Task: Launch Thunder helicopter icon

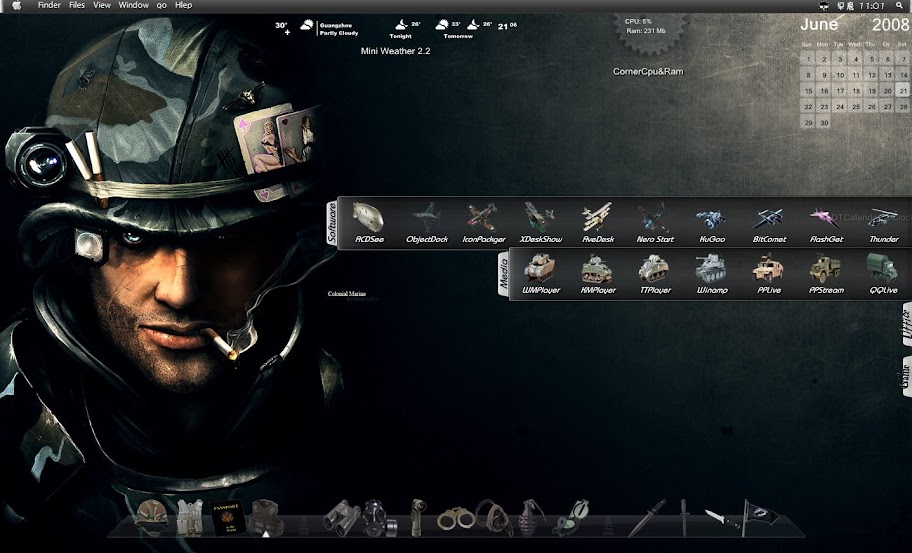Action: tap(884, 223)
